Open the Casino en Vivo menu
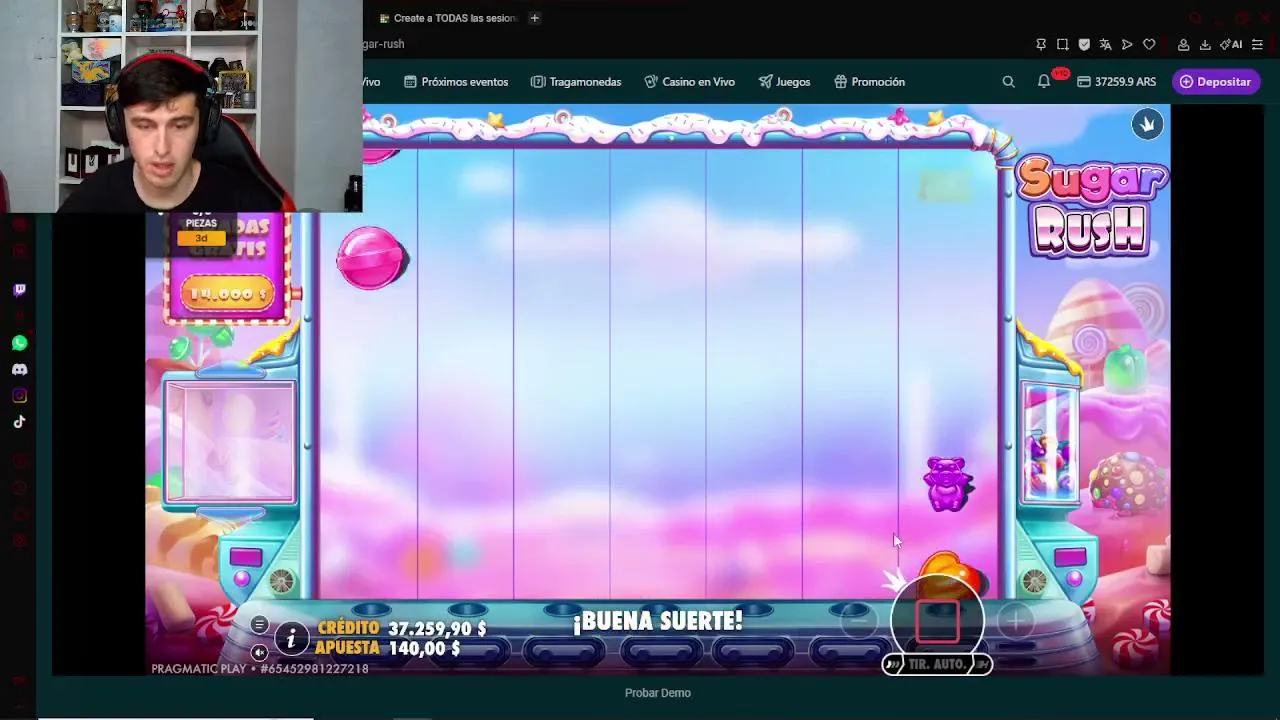The height and width of the screenshot is (720, 1280). click(690, 82)
